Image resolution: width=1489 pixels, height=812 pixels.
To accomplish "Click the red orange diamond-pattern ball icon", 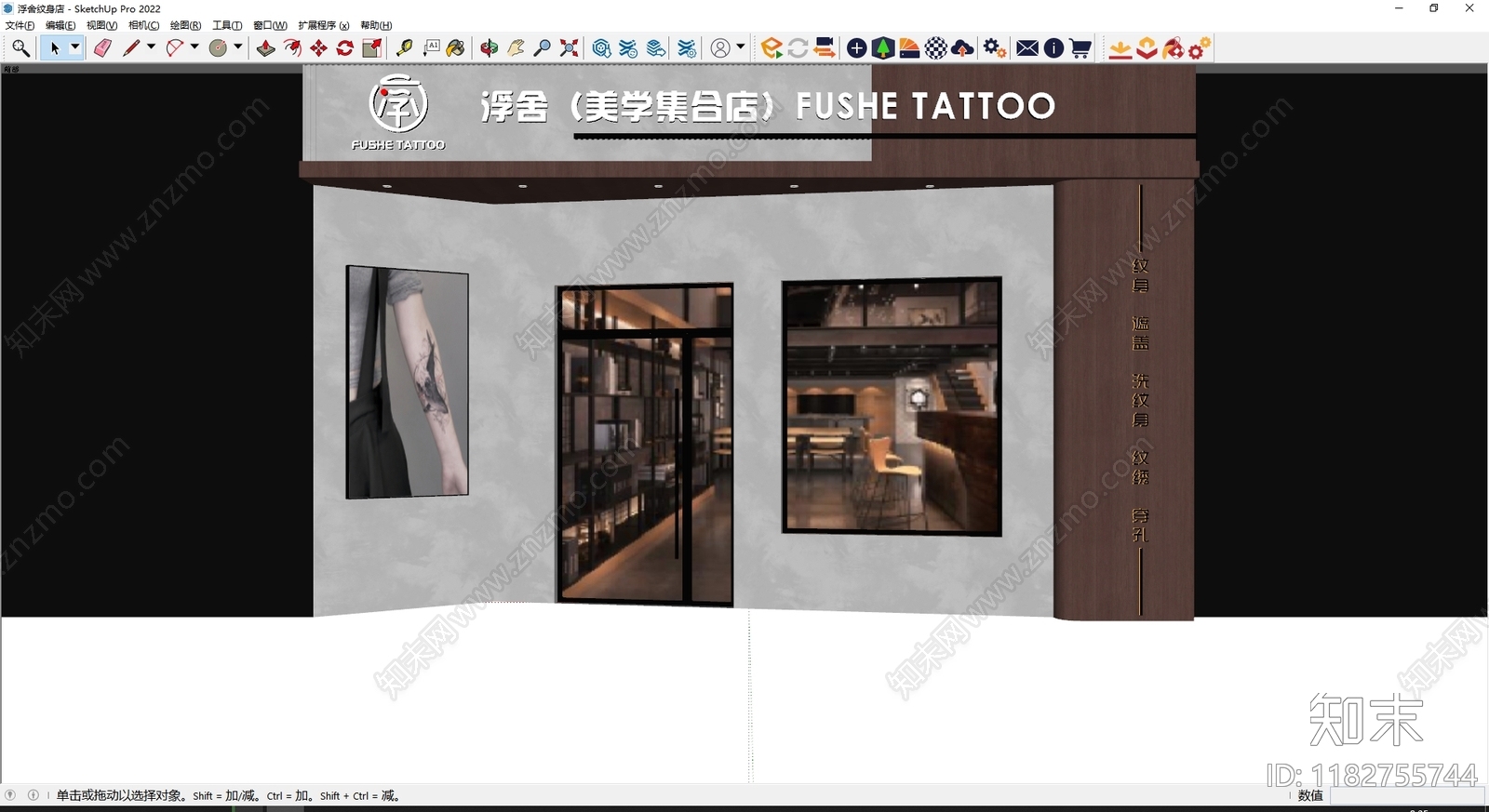I will 1174,48.
